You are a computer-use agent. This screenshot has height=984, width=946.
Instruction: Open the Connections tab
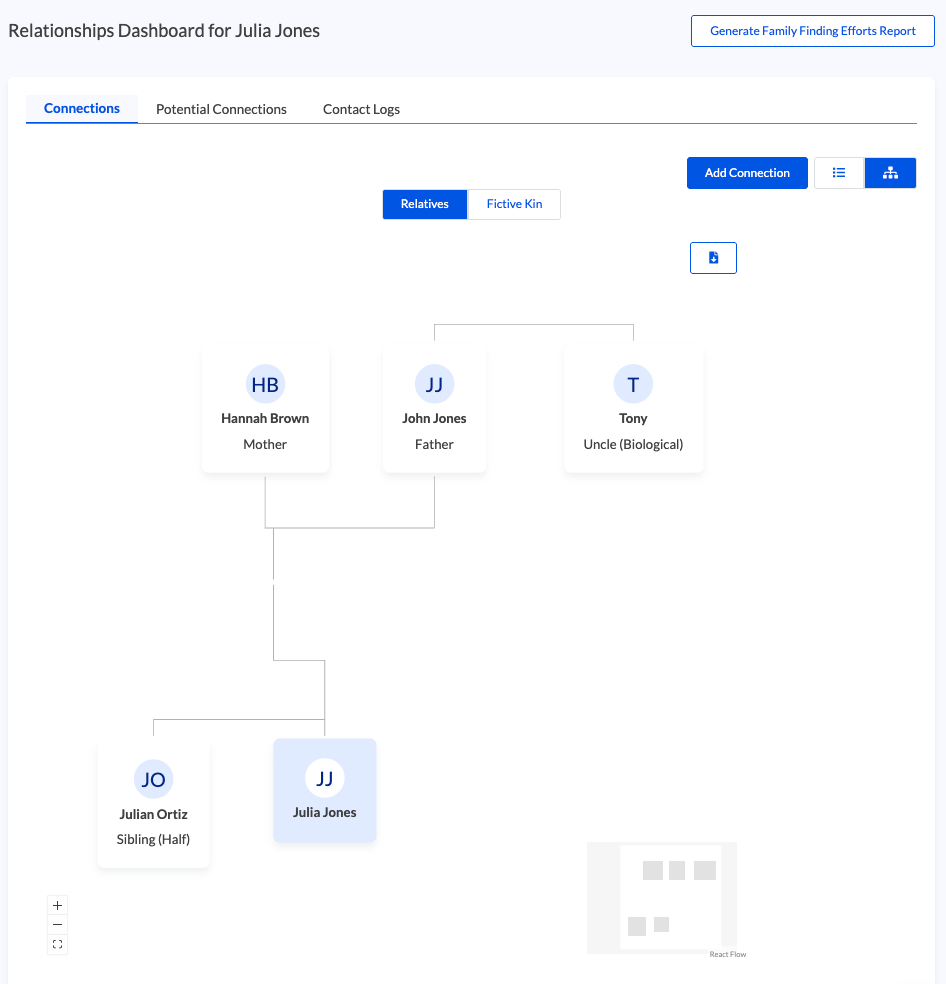coord(82,108)
